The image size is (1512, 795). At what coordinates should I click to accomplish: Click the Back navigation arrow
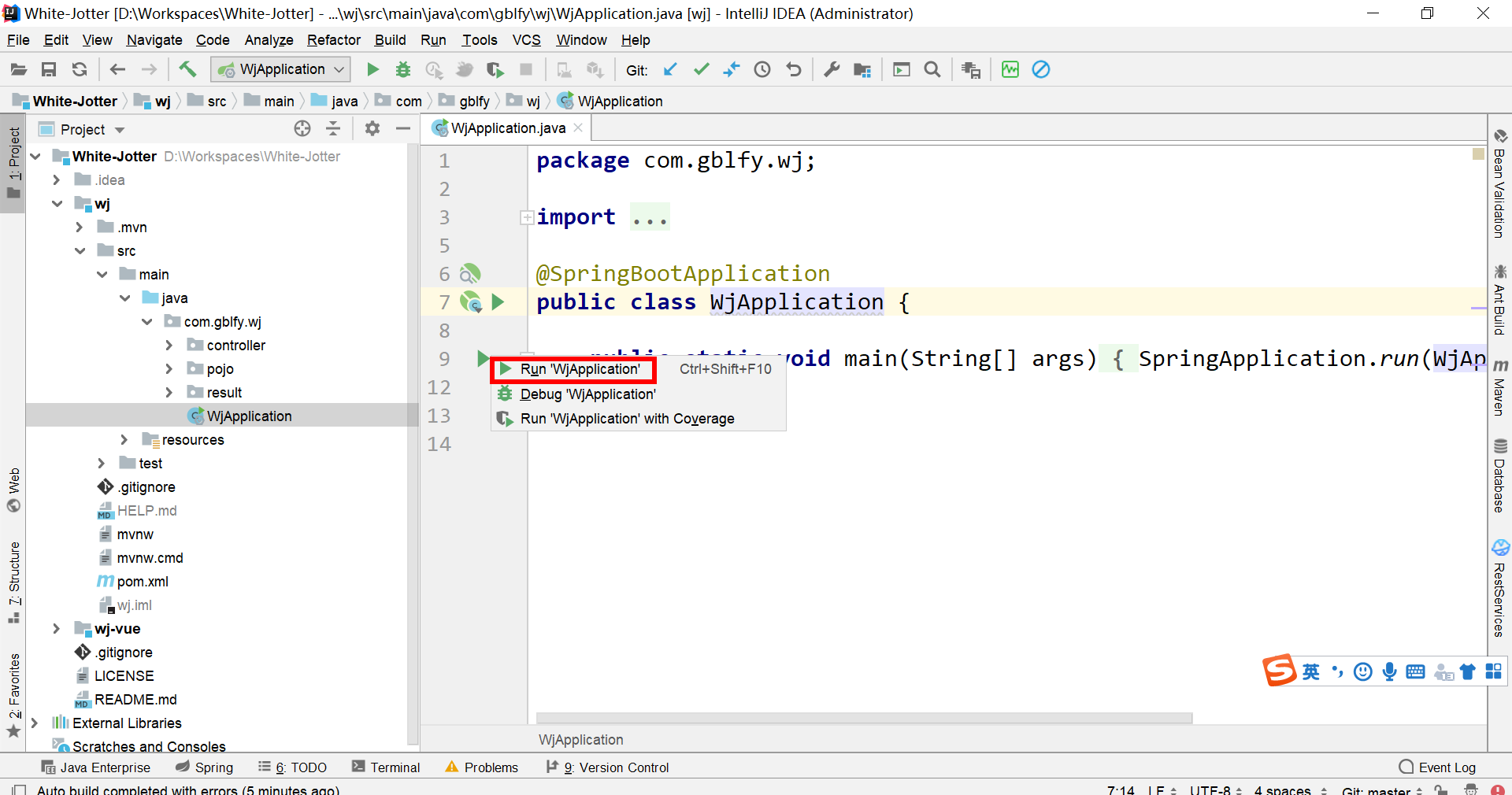[x=118, y=70]
